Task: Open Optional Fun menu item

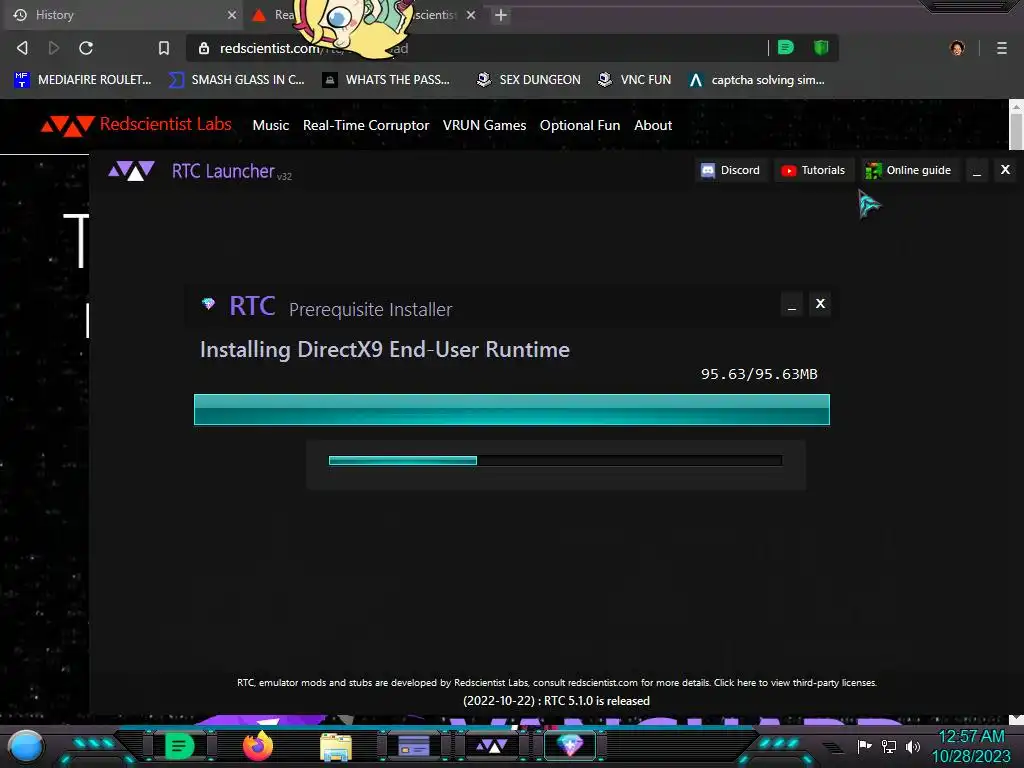Action: (580, 125)
